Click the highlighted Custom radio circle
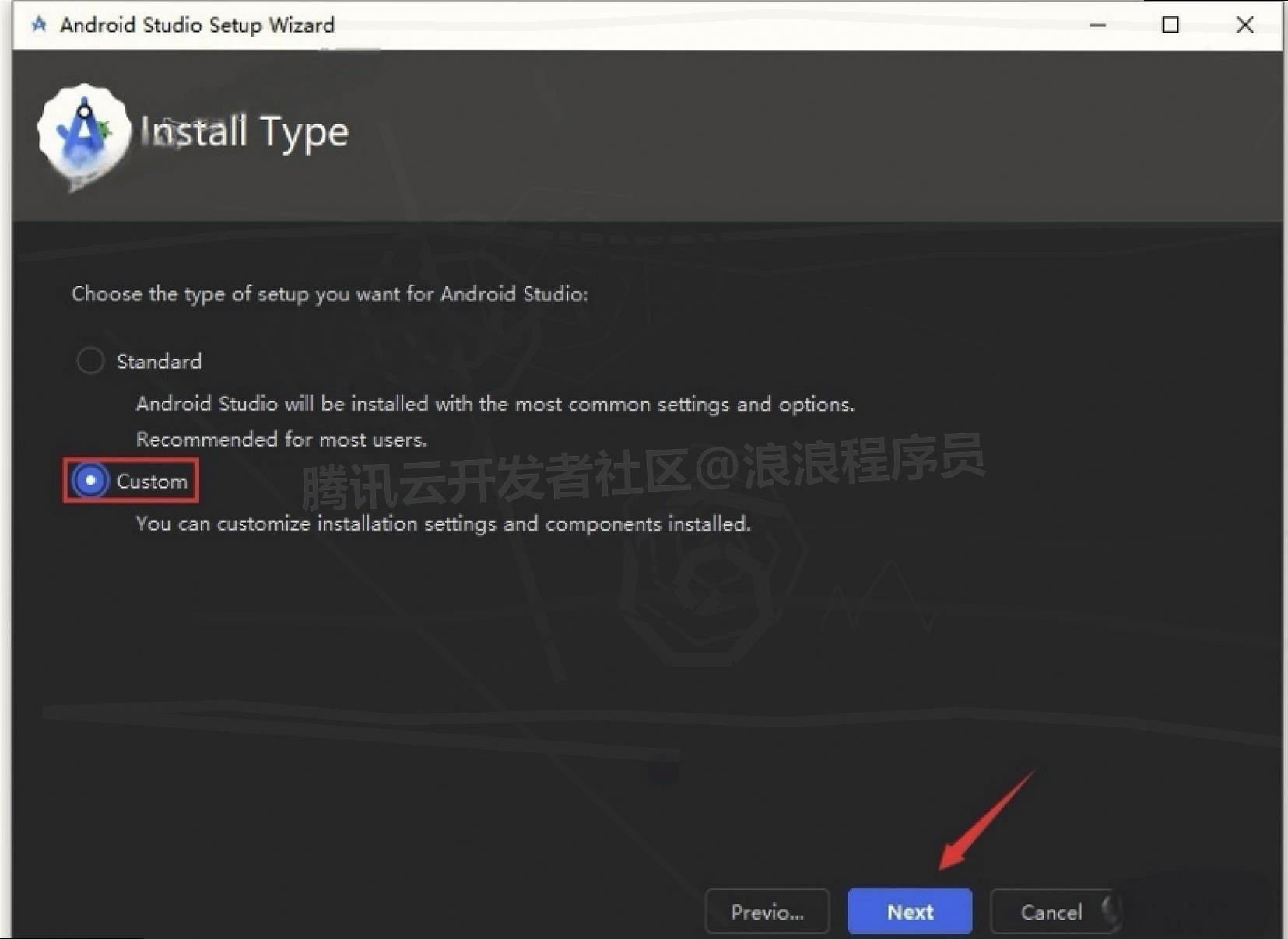The width and height of the screenshot is (1288, 939). [x=91, y=481]
